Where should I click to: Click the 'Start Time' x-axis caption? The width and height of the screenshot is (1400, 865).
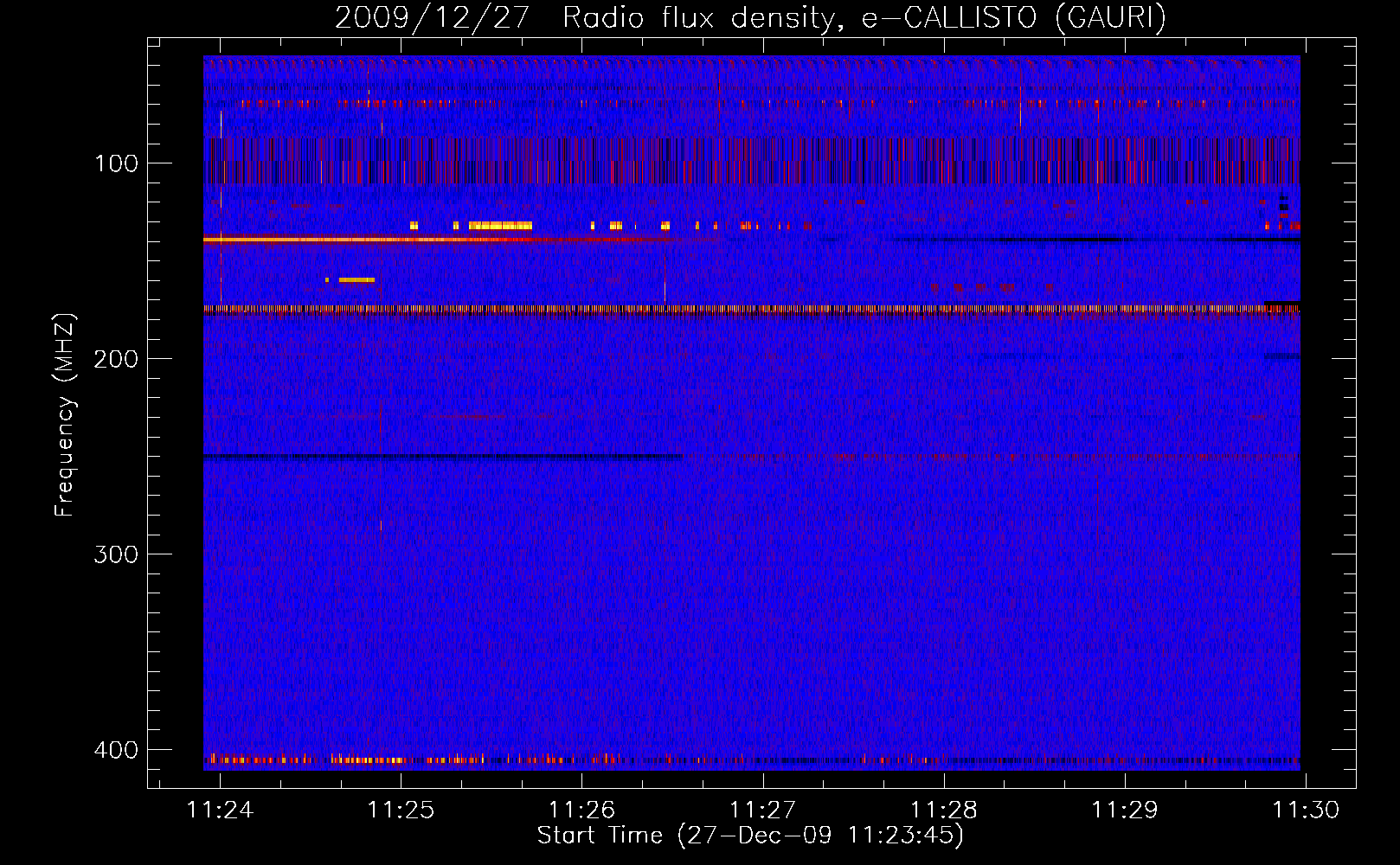(x=750, y=836)
